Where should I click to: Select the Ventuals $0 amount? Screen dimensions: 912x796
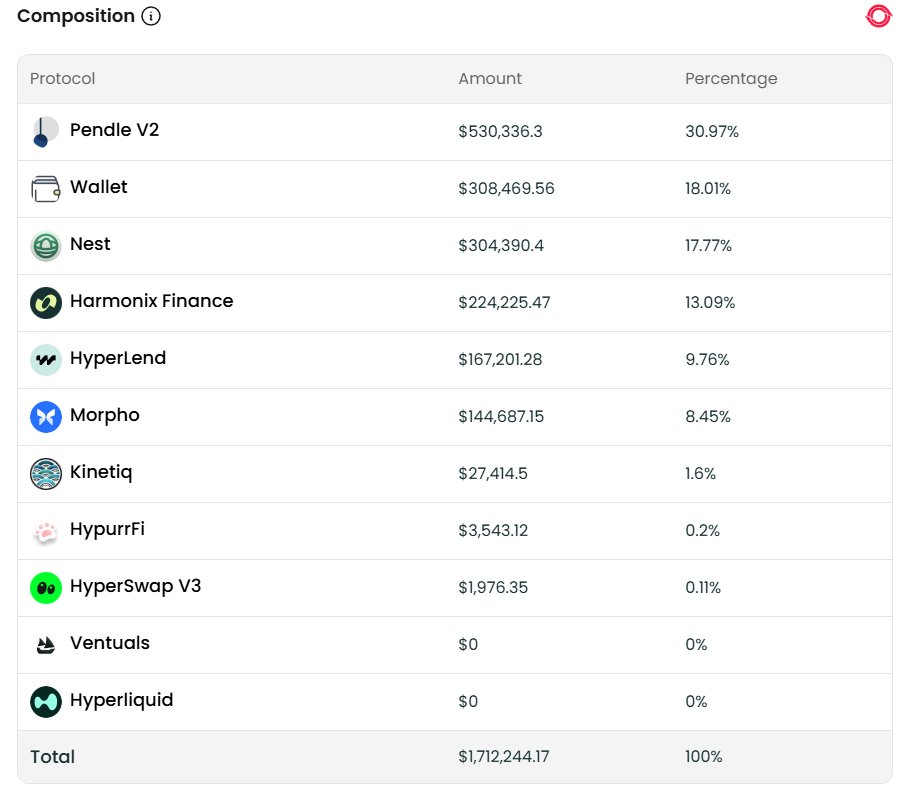[x=468, y=644]
